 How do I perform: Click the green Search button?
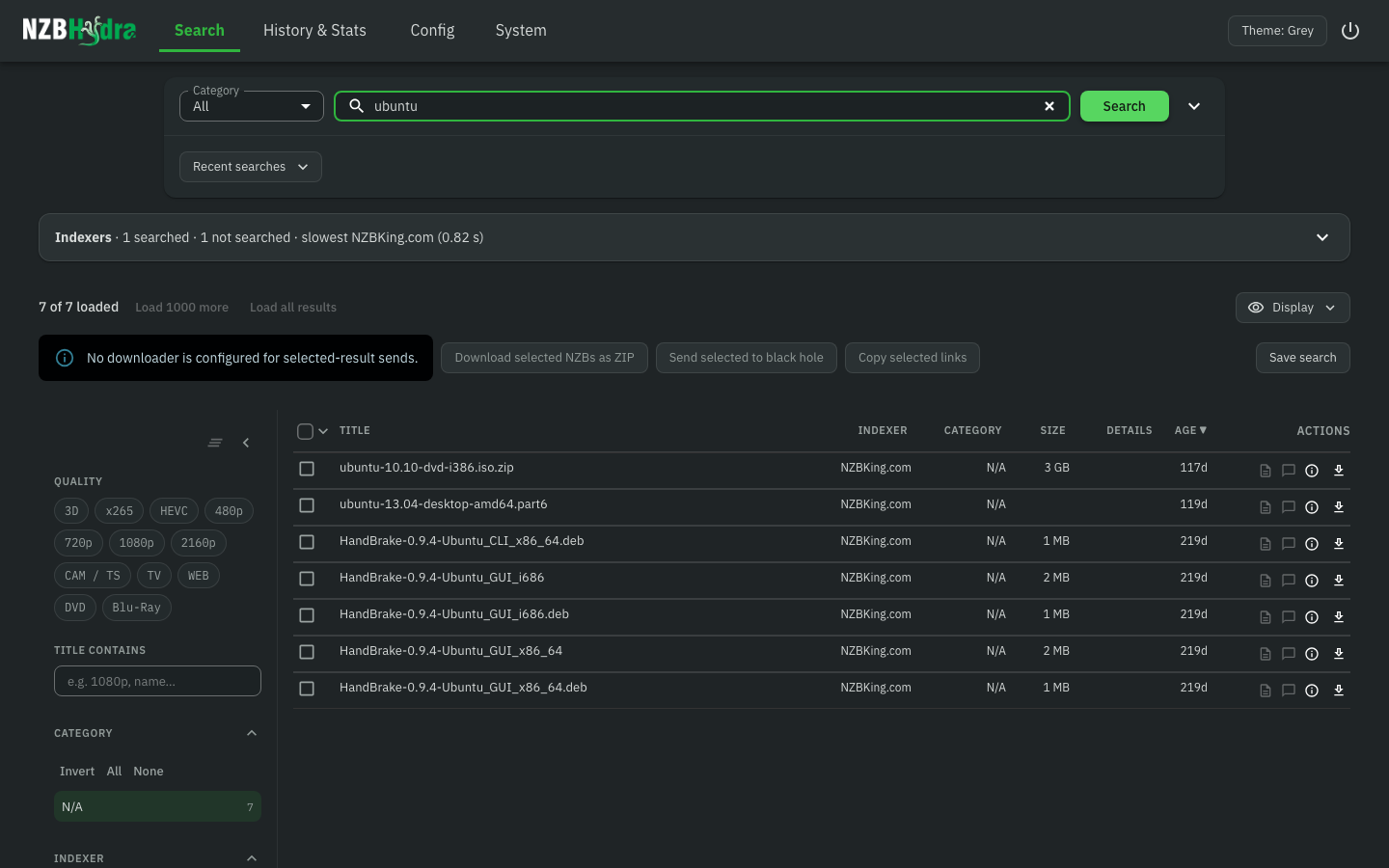pyautogui.click(x=1125, y=106)
